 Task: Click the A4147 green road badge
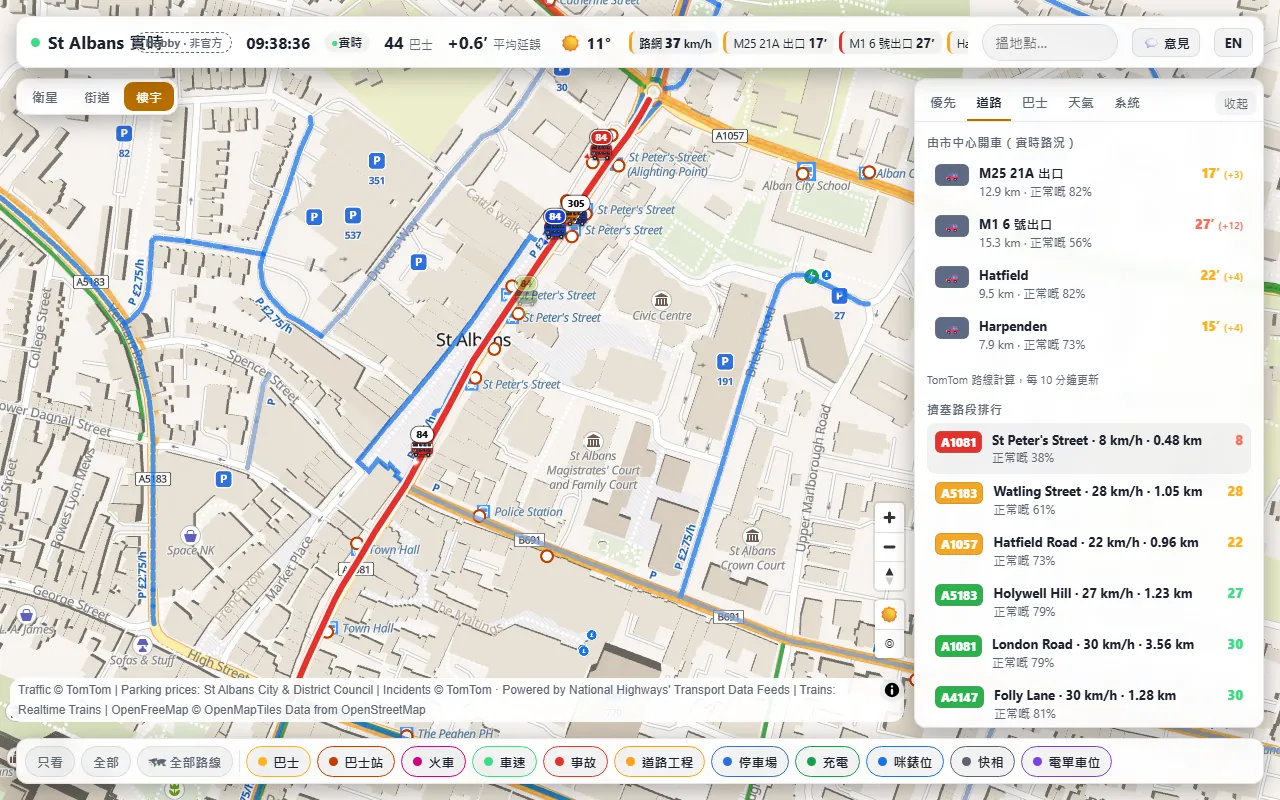[958, 696]
